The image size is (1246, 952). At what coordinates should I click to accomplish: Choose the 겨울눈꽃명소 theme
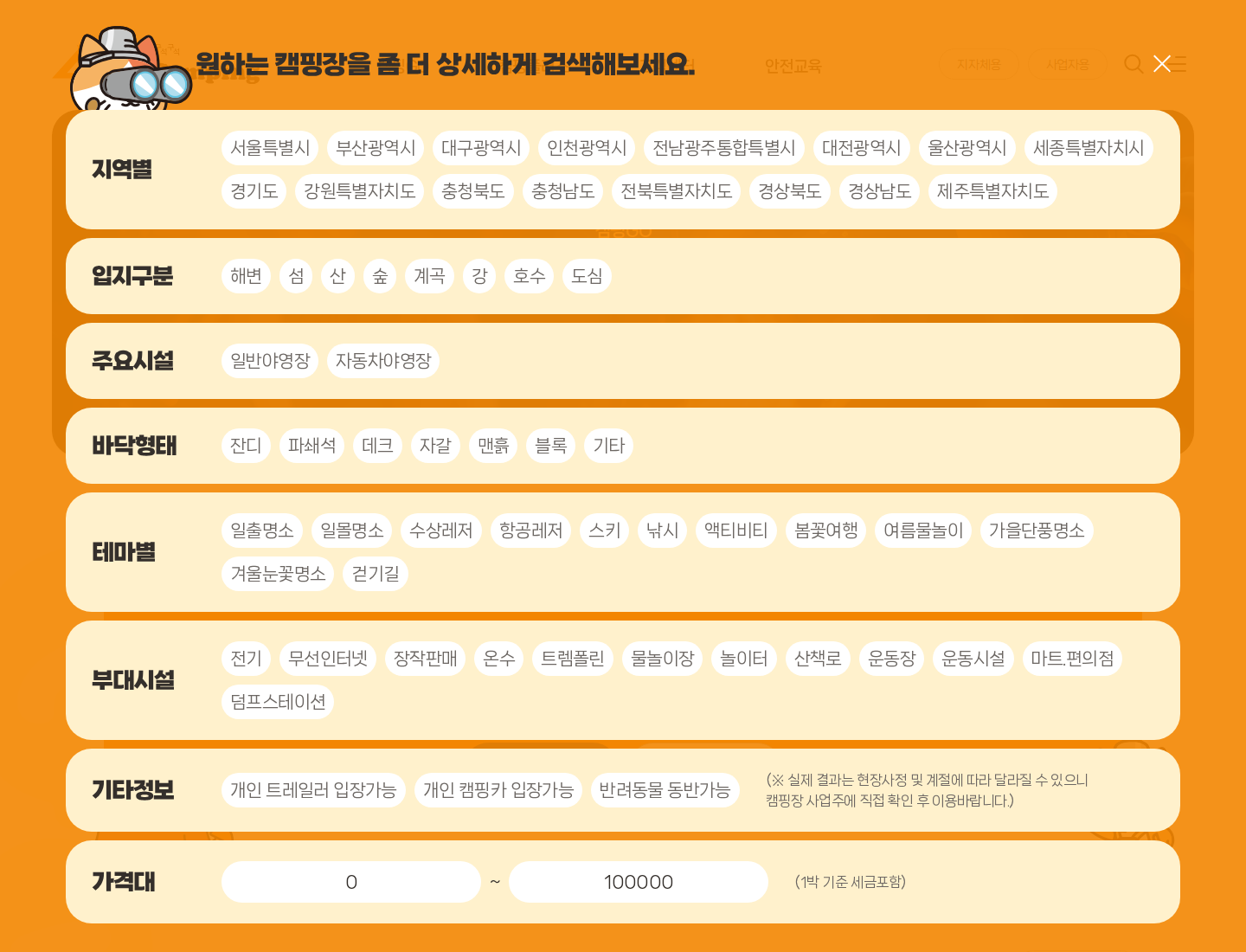[278, 574]
